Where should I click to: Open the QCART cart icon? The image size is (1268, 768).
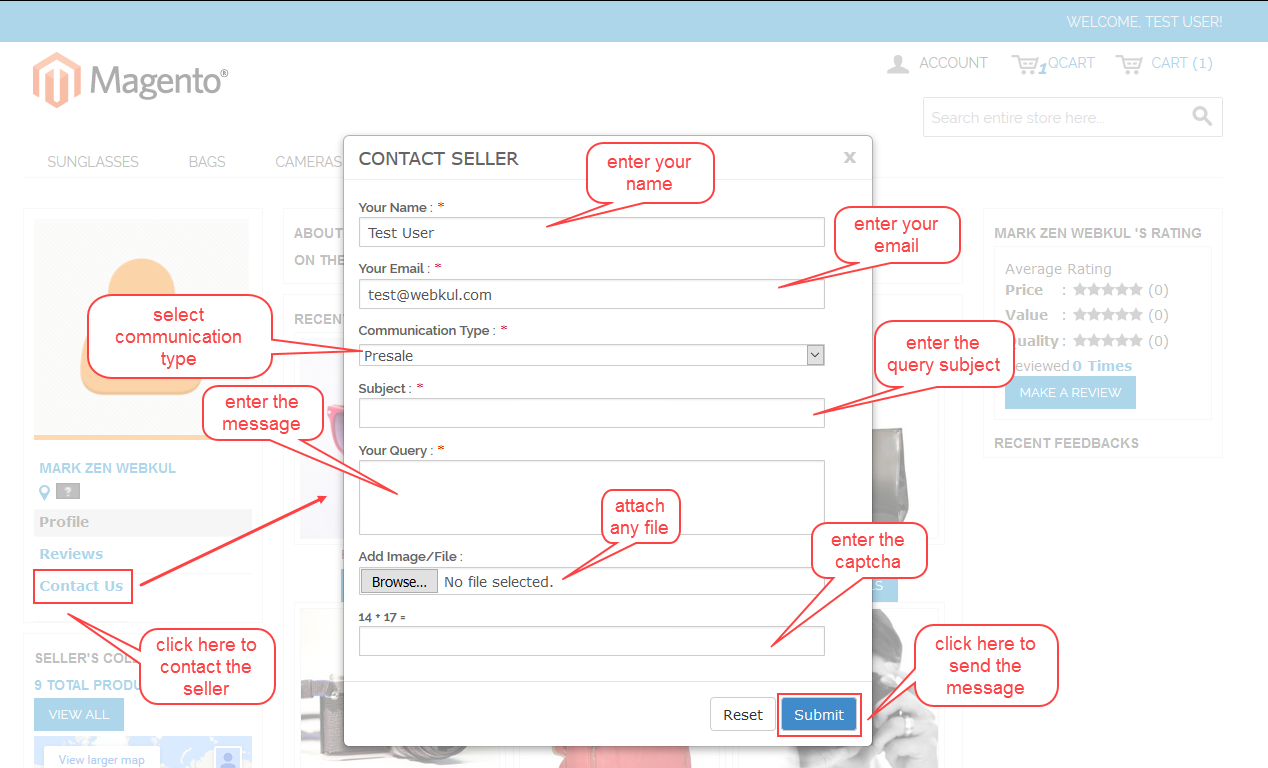point(1026,64)
